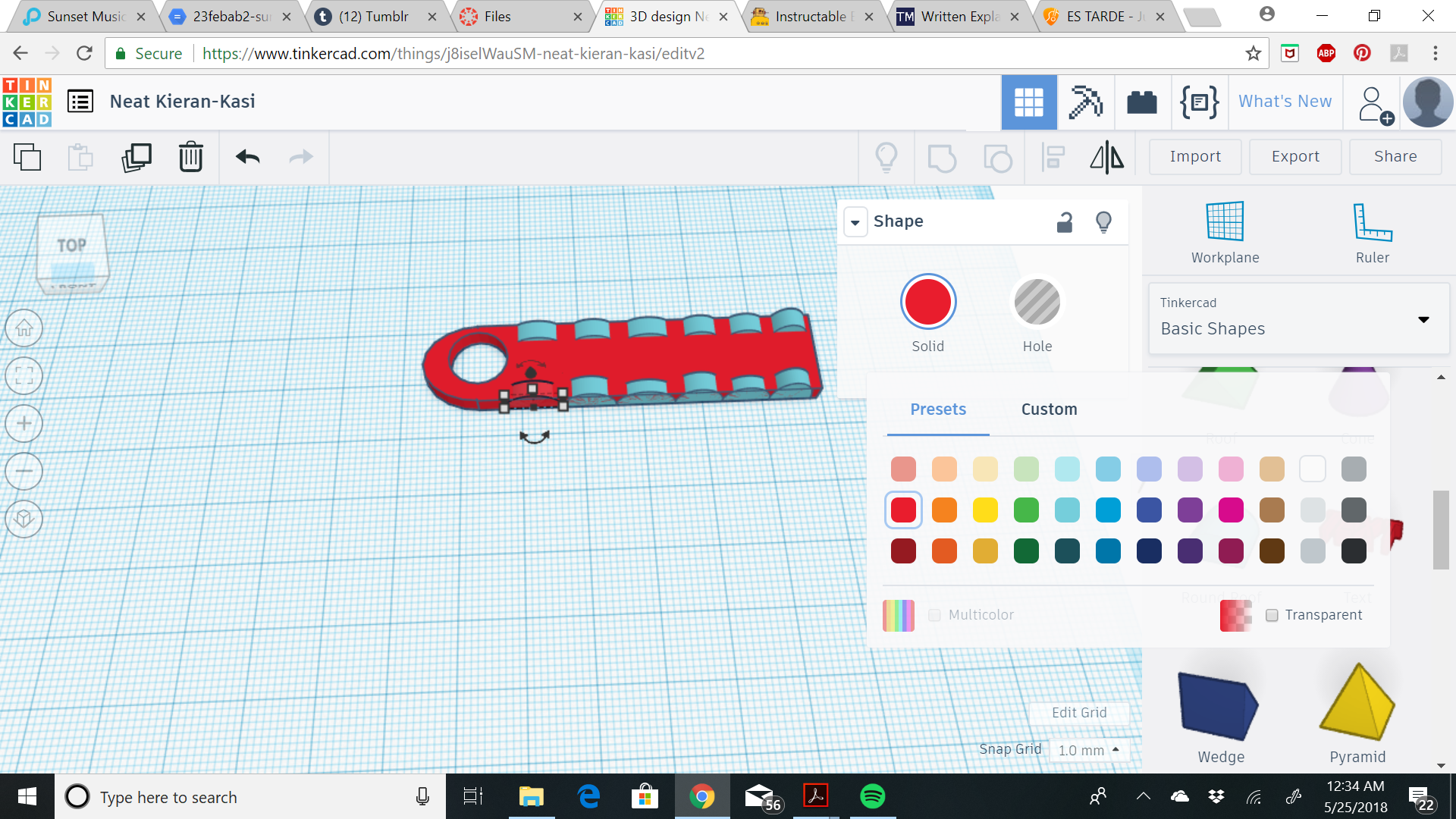1456x819 pixels.
Task: Select the 3D design grid view icon
Action: pyautogui.click(x=1029, y=102)
